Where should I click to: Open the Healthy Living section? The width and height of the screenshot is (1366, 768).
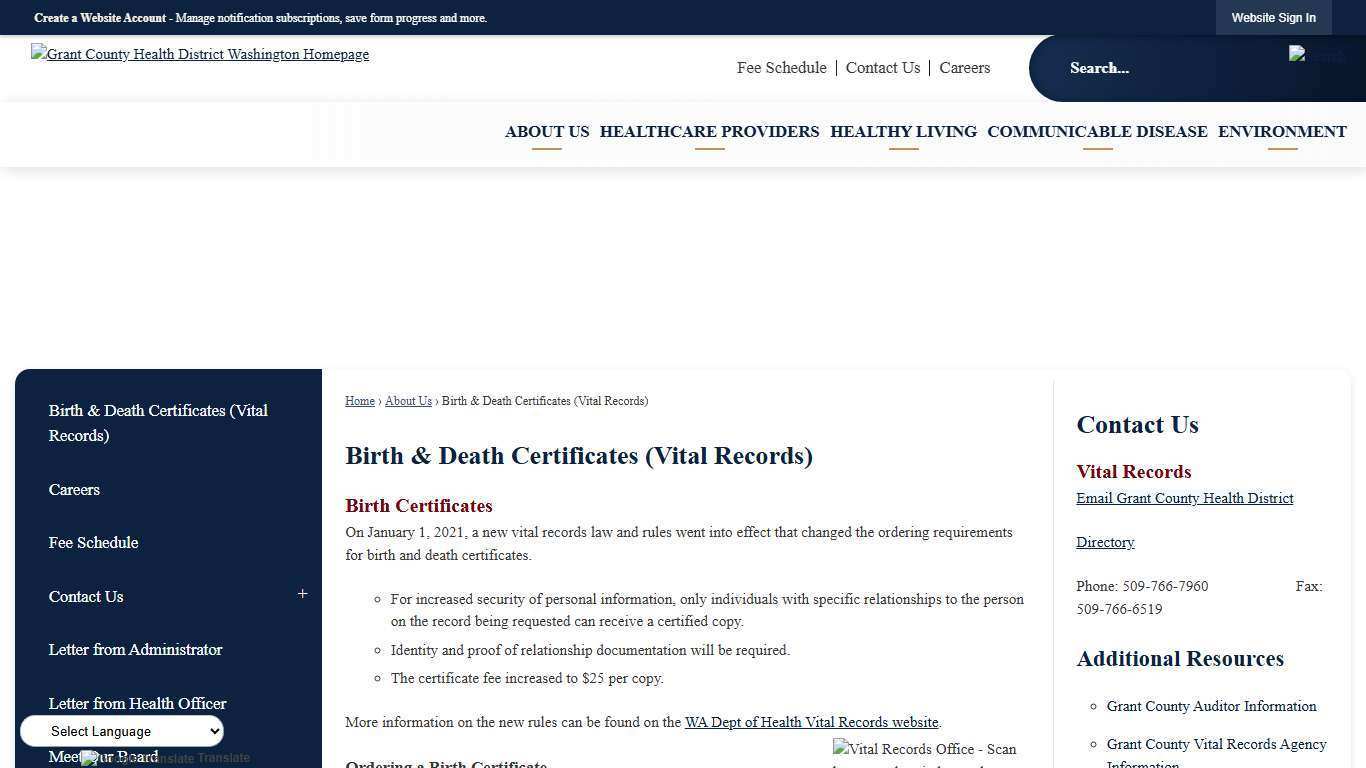pos(902,131)
